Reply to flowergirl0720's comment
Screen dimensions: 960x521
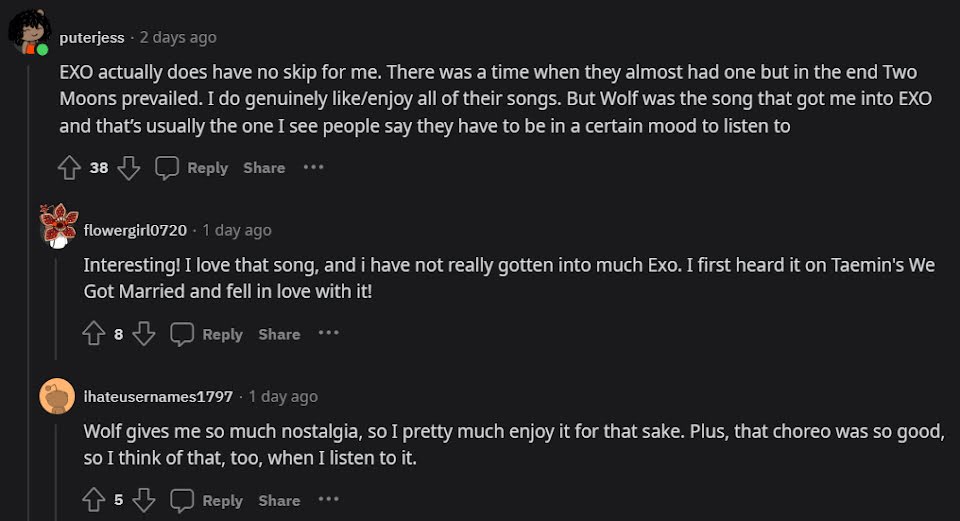[x=207, y=334]
